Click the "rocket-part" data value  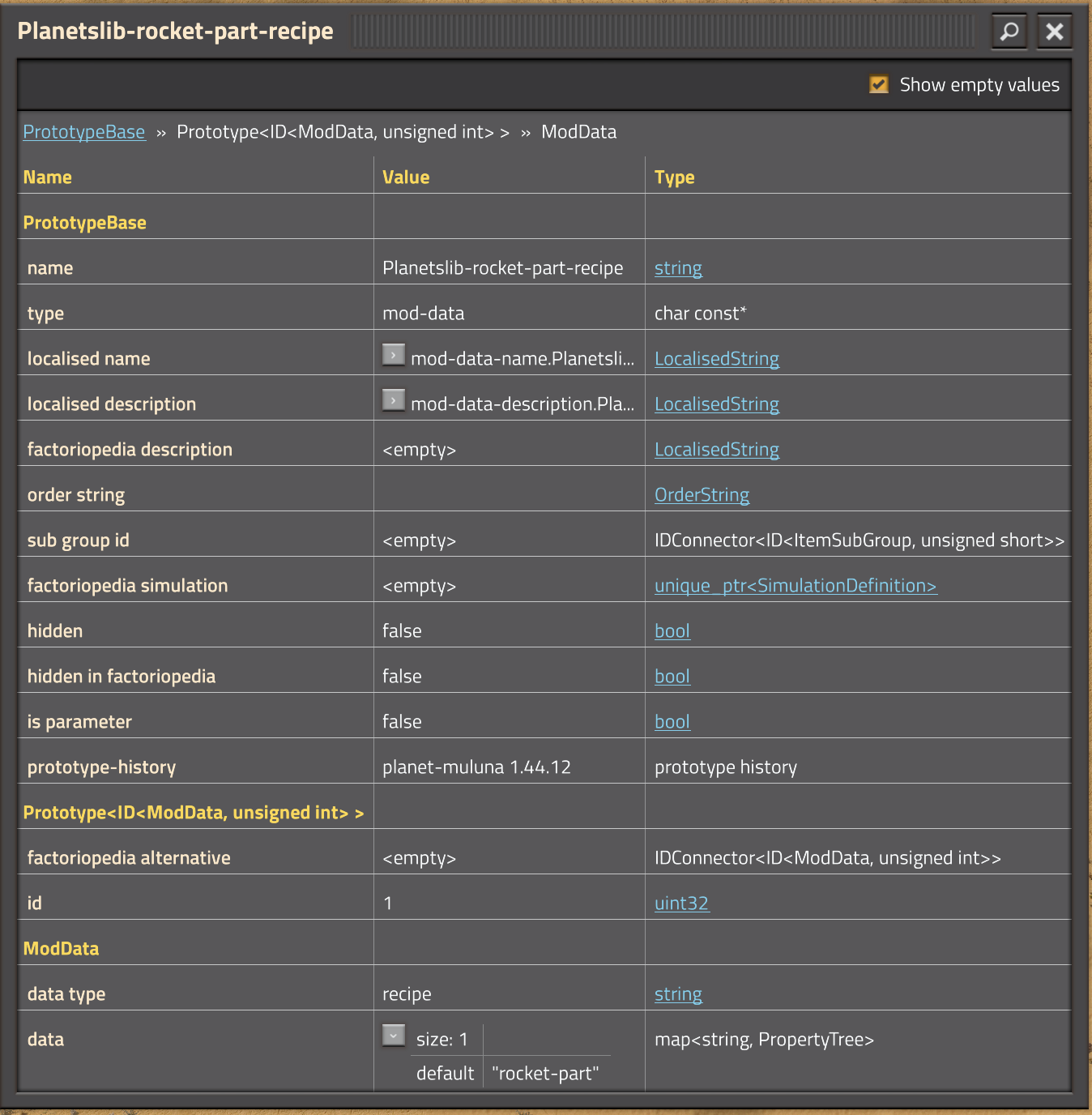coord(546,1074)
